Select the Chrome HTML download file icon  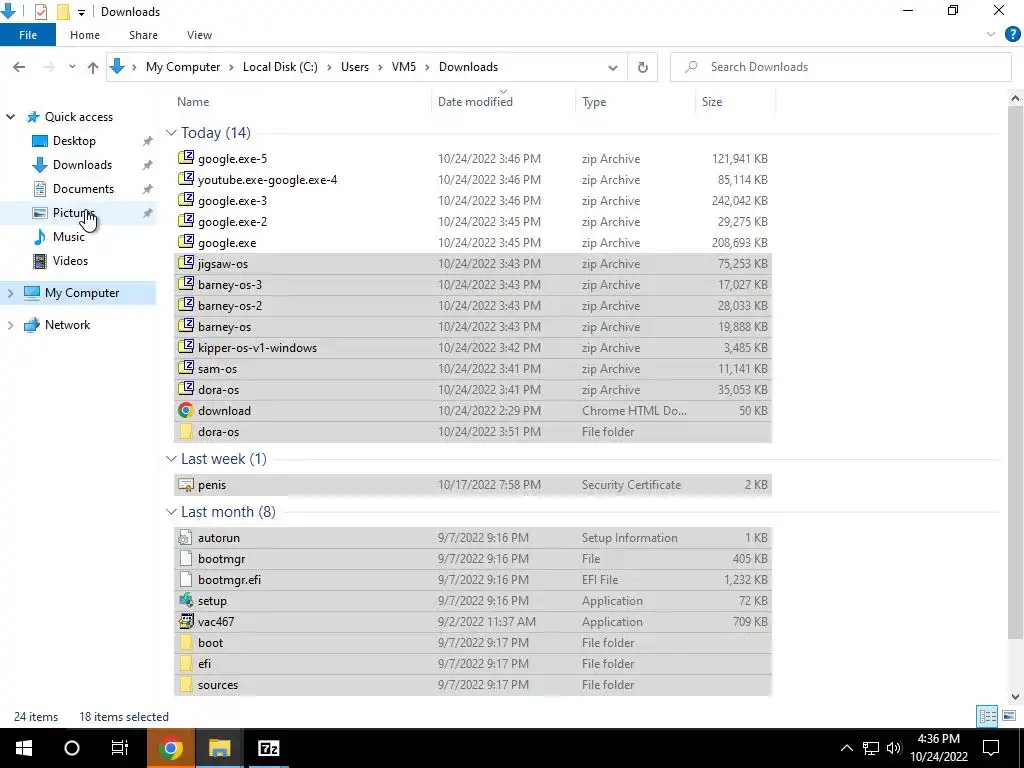click(186, 410)
